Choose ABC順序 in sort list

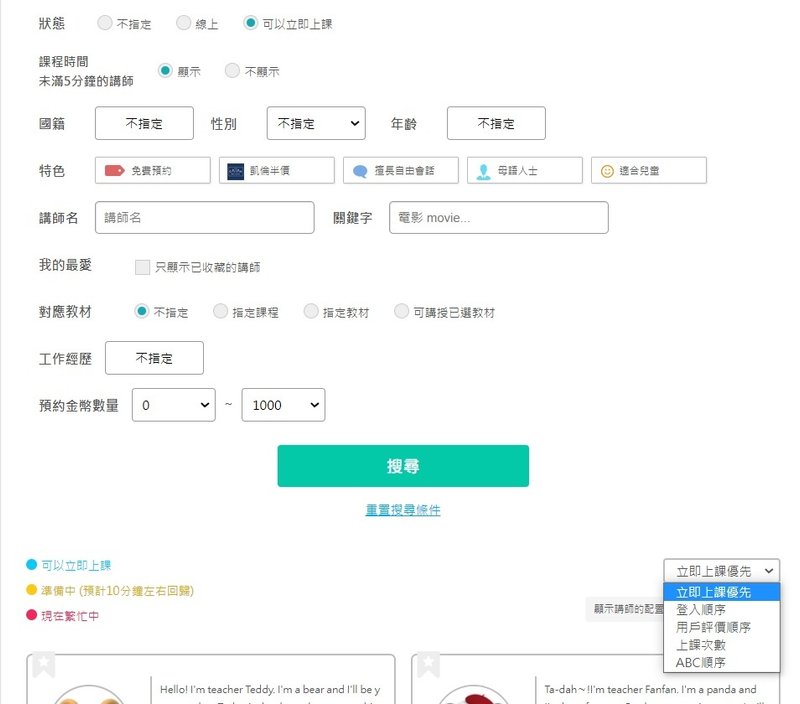[721, 662]
